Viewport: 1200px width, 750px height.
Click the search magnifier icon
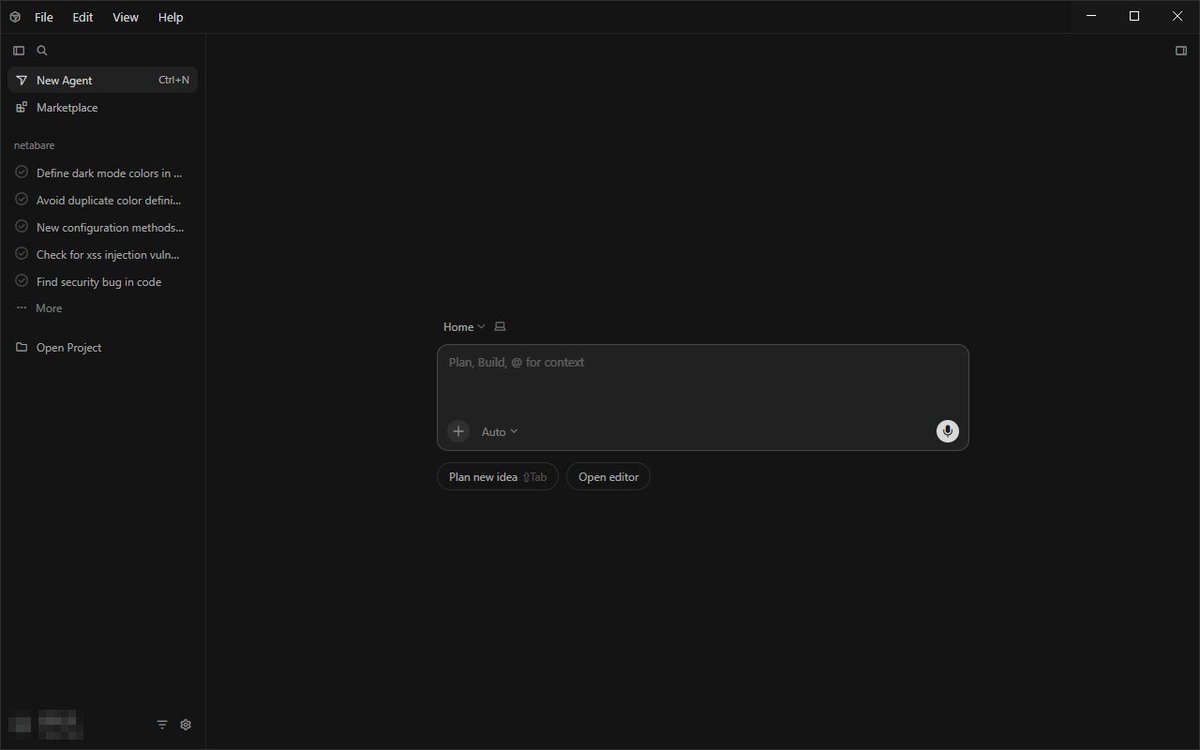(42, 50)
